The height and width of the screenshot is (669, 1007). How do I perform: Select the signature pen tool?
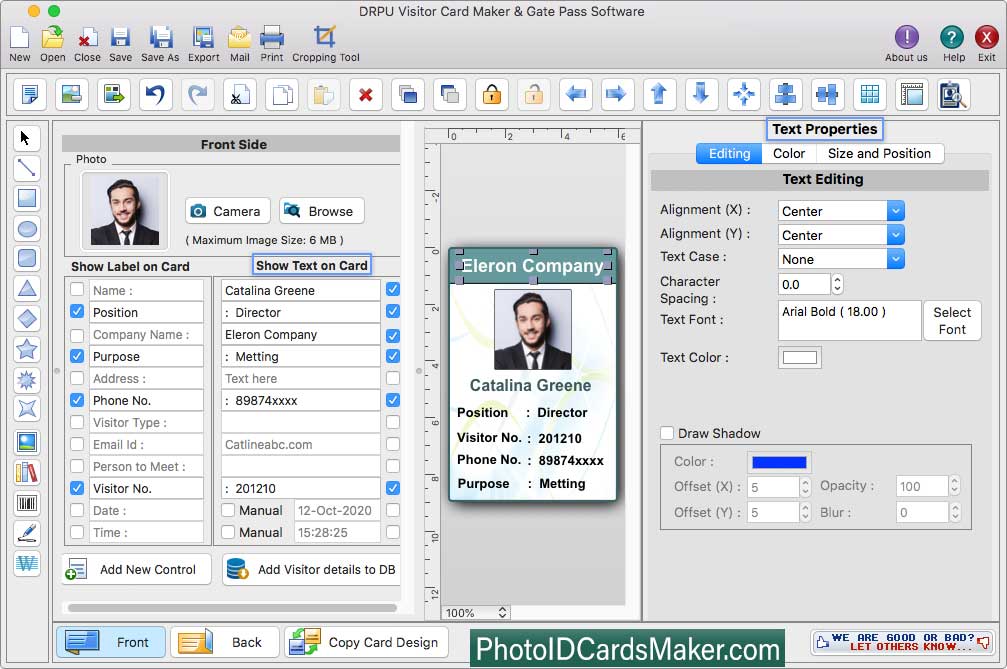(x=26, y=533)
